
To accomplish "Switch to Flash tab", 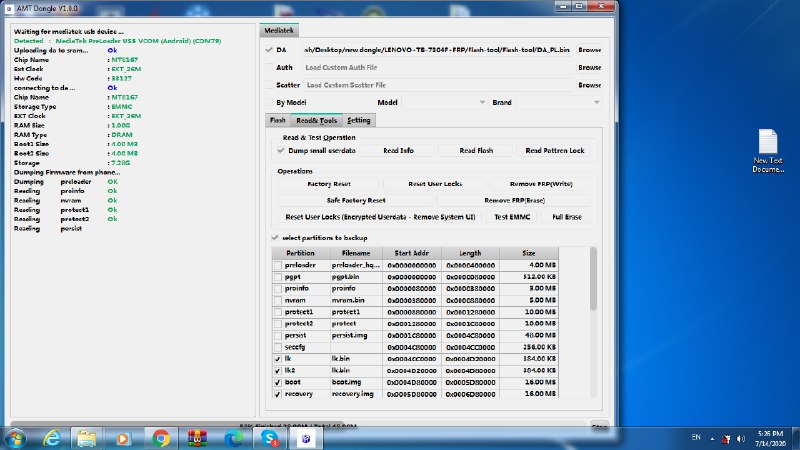I will tap(278, 120).
